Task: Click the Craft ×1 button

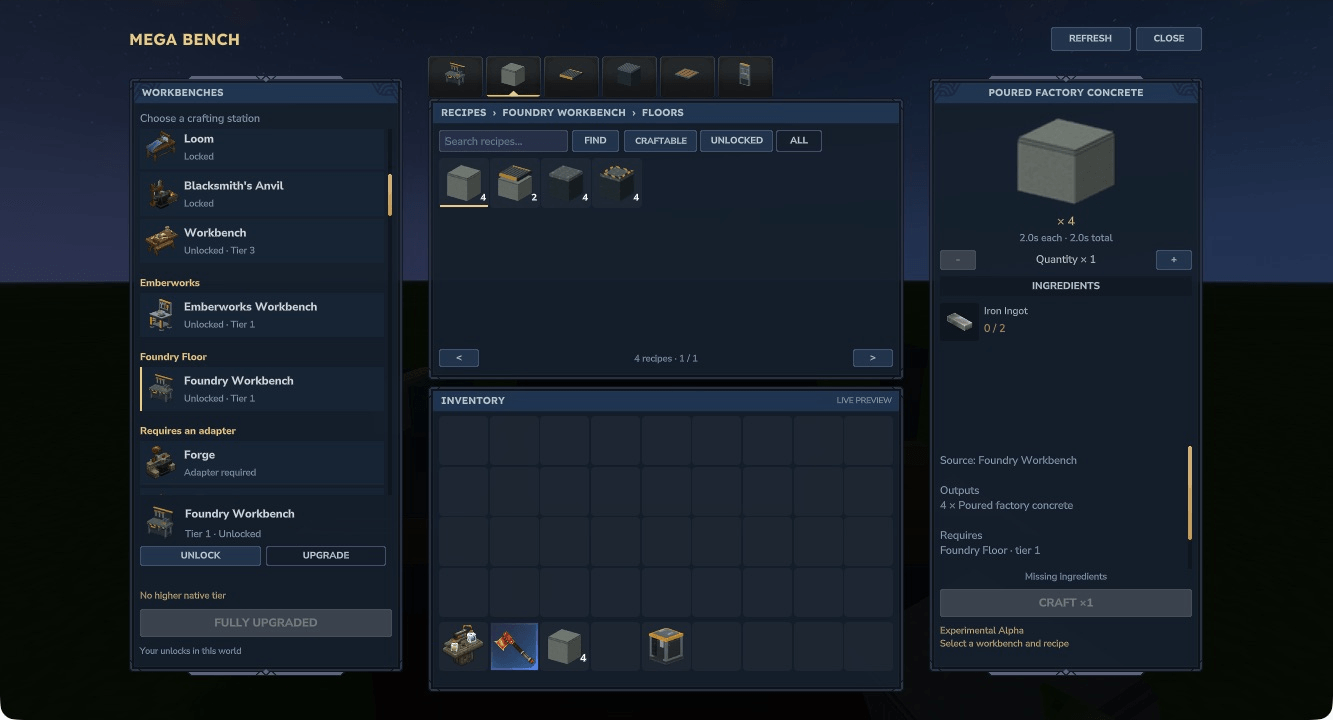Action: point(1066,603)
